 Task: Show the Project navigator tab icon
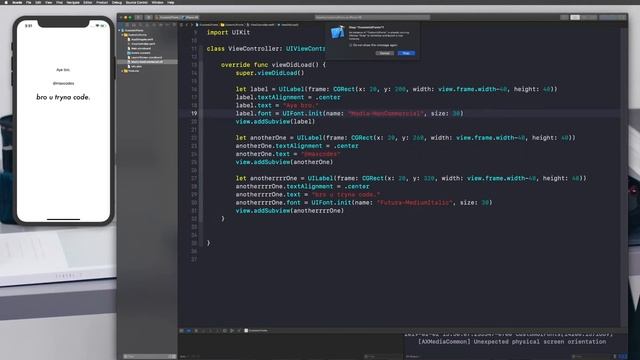pos(121,25)
